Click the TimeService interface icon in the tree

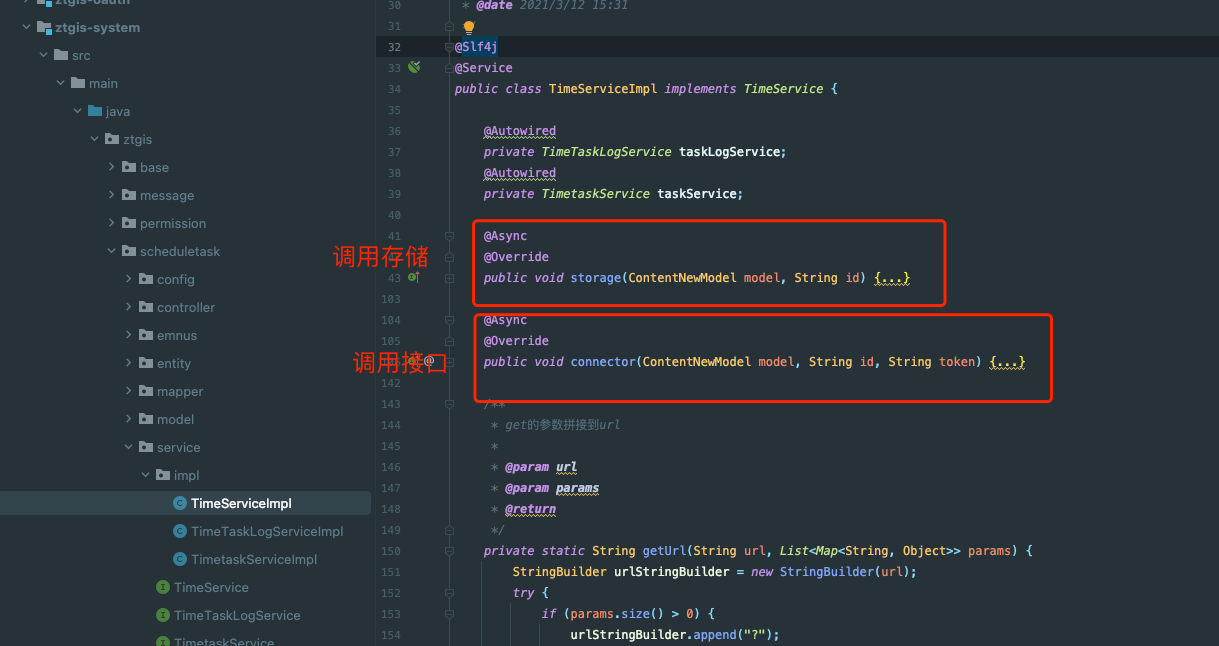coord(163,588)
